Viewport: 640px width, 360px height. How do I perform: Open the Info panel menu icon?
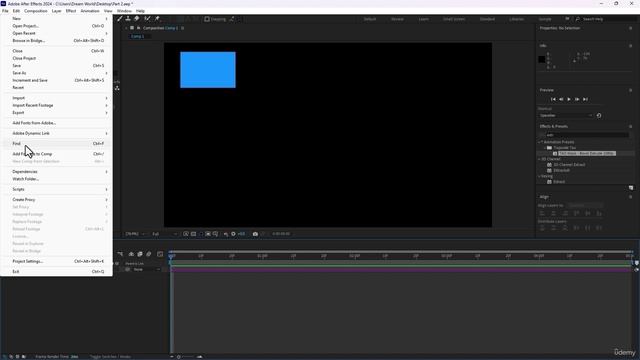point(631,46)
